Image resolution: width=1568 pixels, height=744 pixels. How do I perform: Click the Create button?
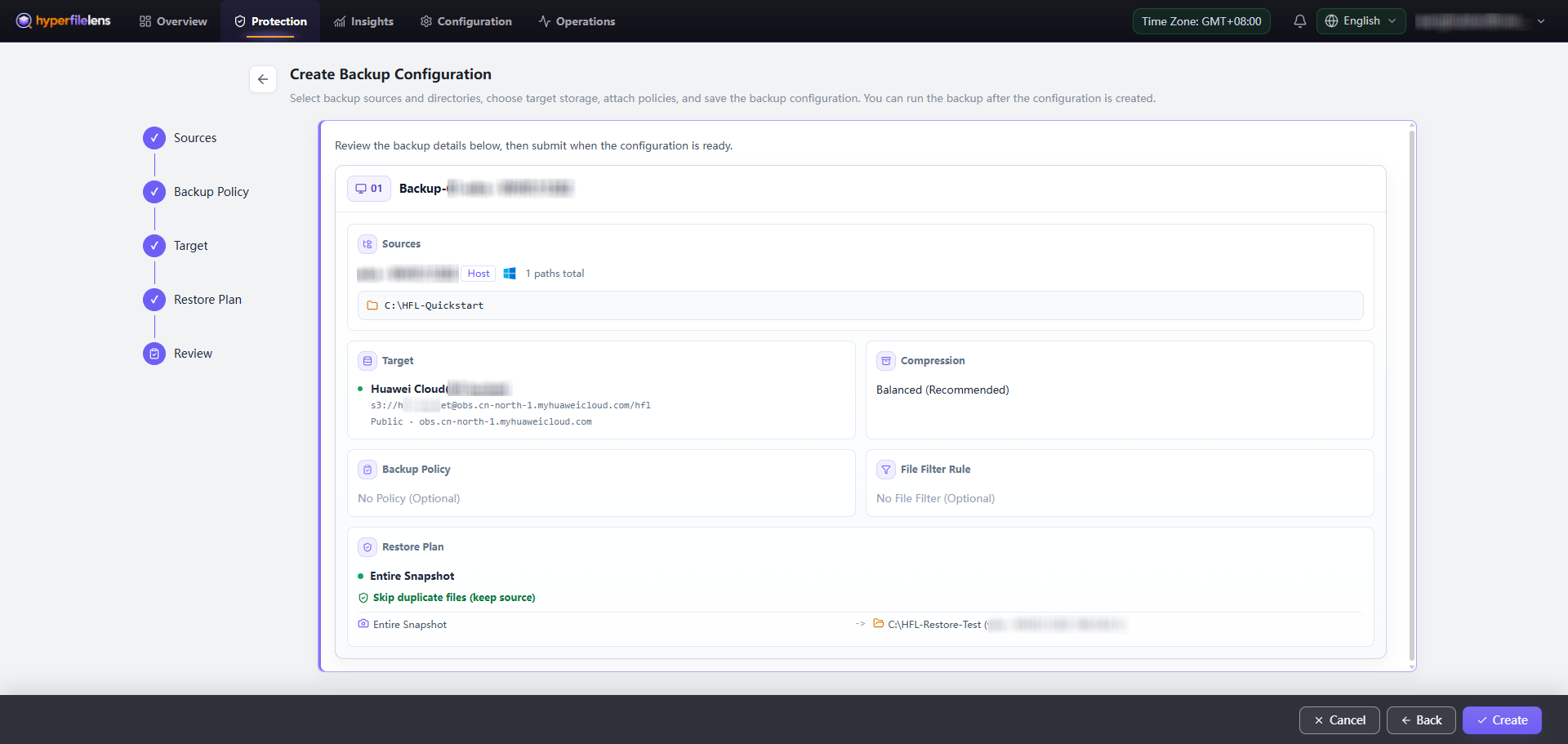(1502, 720)
